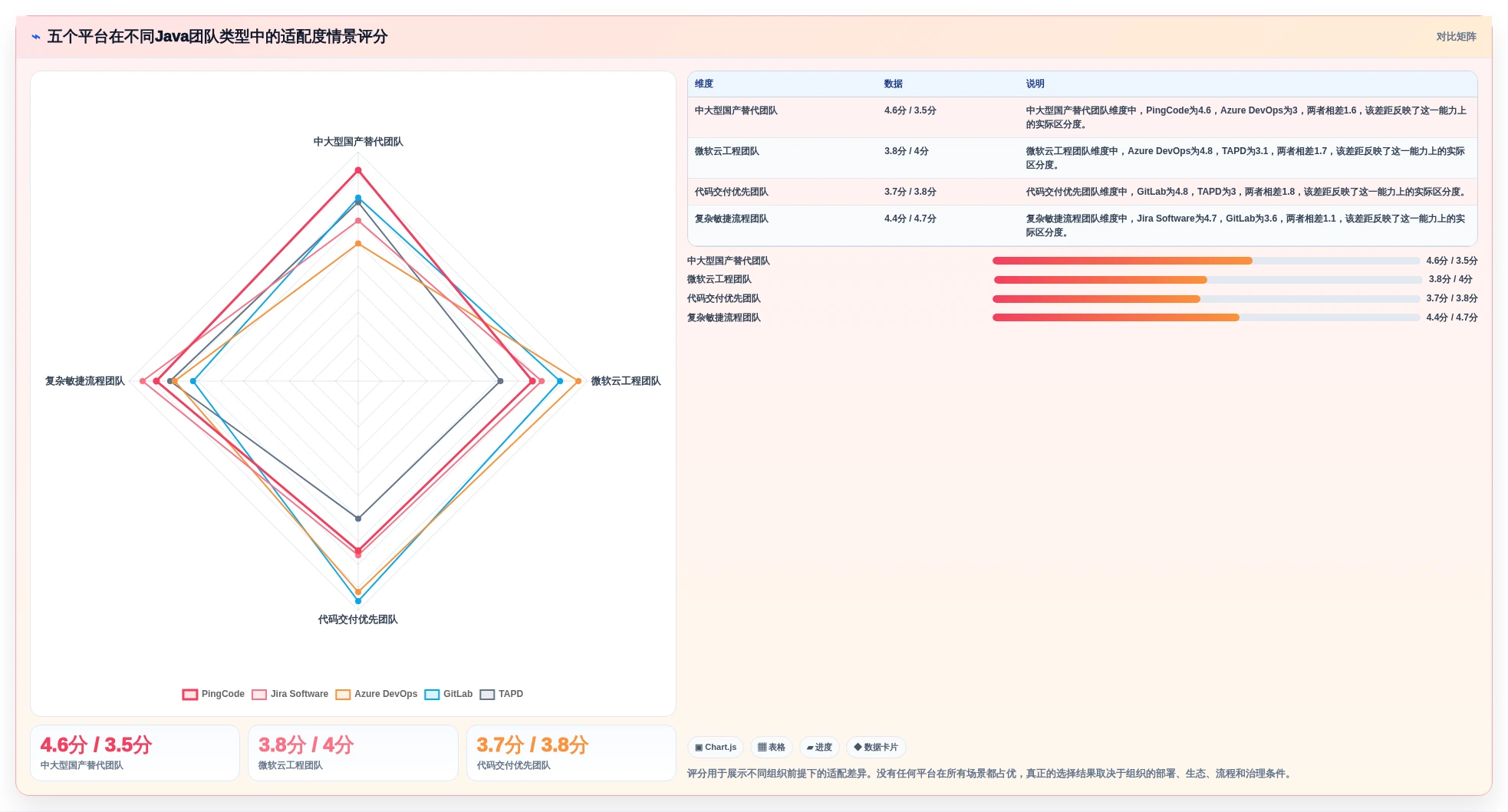Click the 中大型国产替代团队 progress bar

click(1206, 261)
